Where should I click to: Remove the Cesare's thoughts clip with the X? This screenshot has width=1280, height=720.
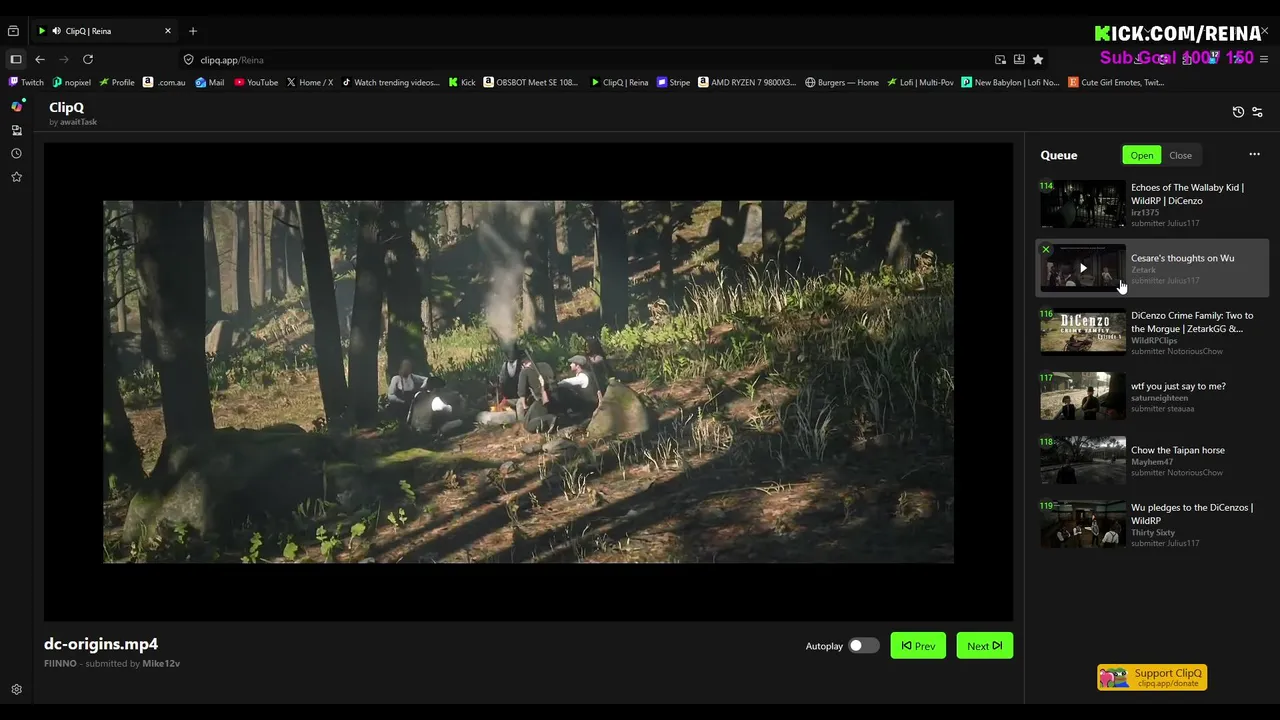point(1046,249)
